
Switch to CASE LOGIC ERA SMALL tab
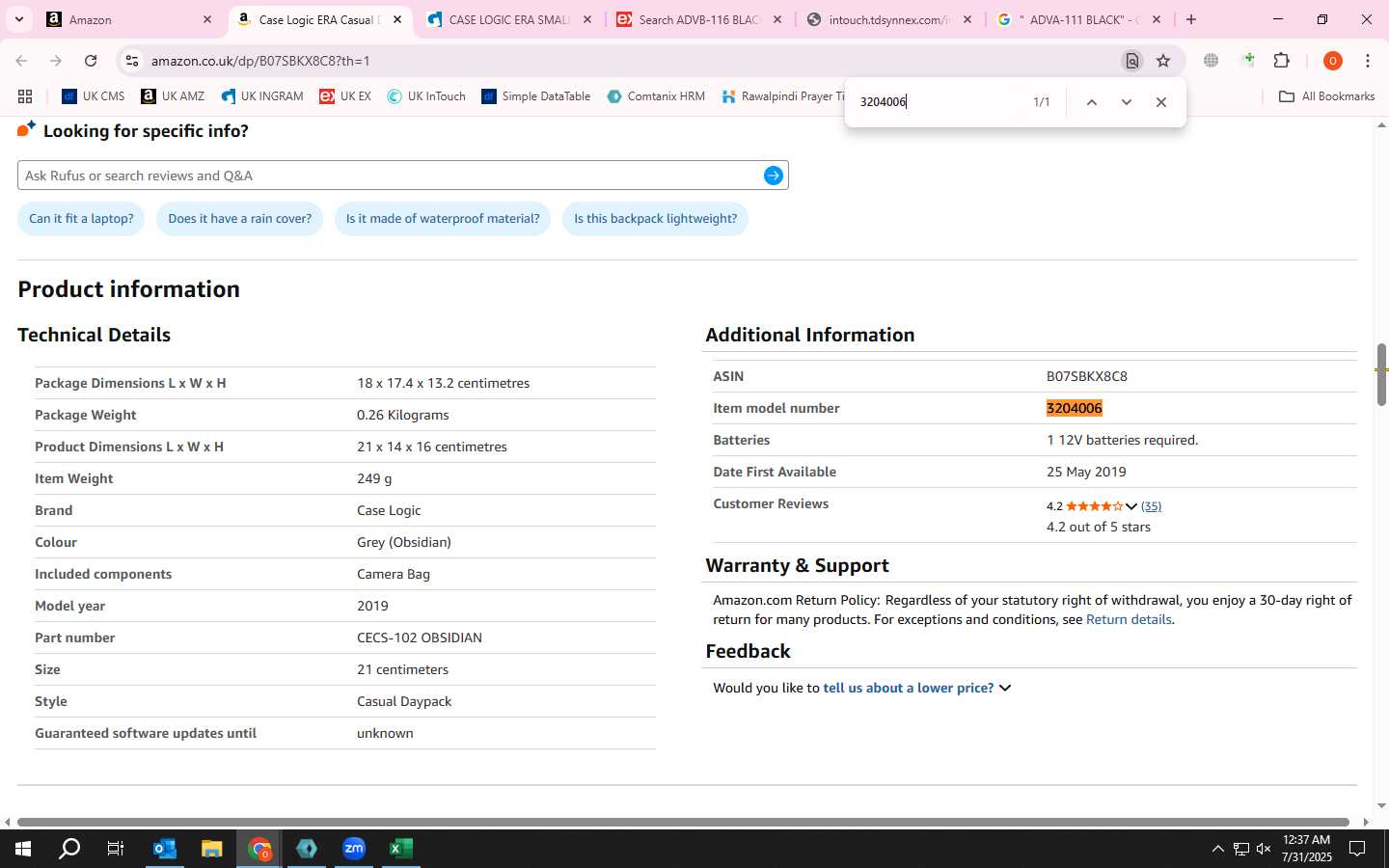[509, 19]
